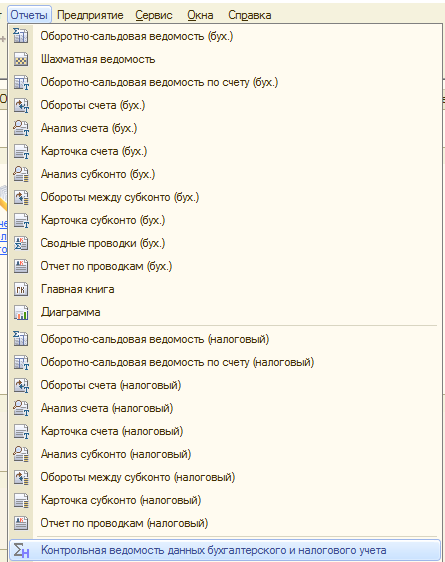The image size is (445, 562).
Task: Select Обороты между субконто (бух.)
Action: (x=225, y=197)
